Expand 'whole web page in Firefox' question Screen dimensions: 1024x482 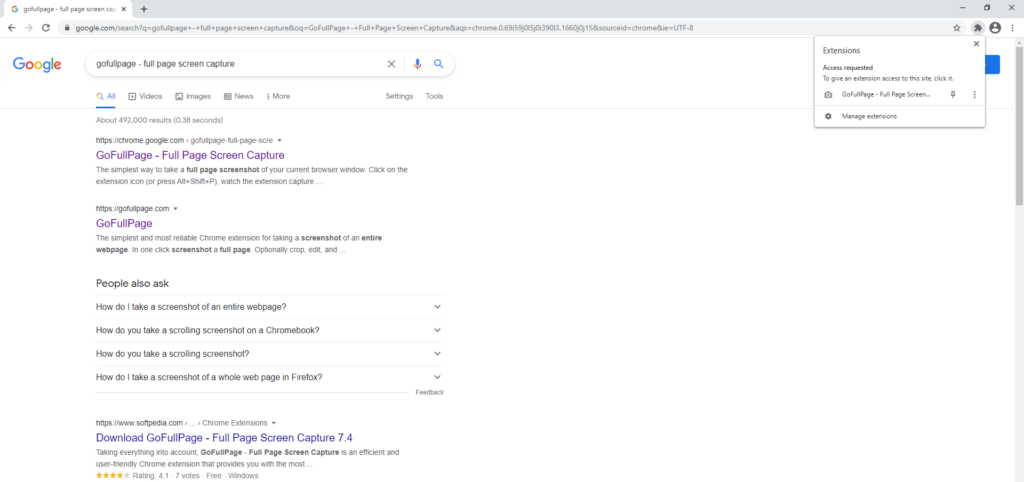(270, 378)
